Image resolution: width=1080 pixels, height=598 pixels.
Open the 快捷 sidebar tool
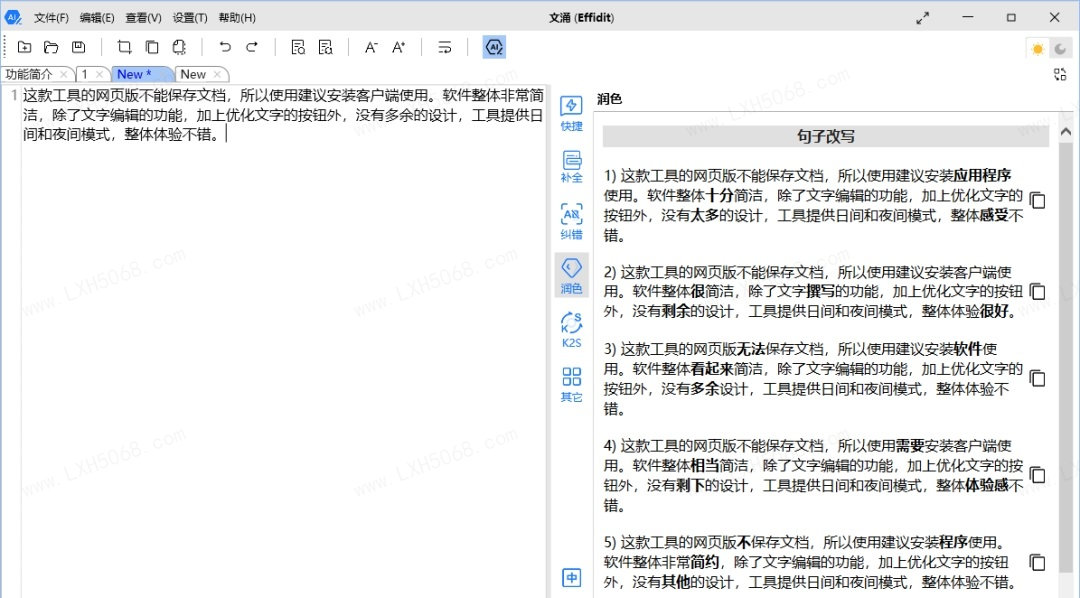point(571,114)
